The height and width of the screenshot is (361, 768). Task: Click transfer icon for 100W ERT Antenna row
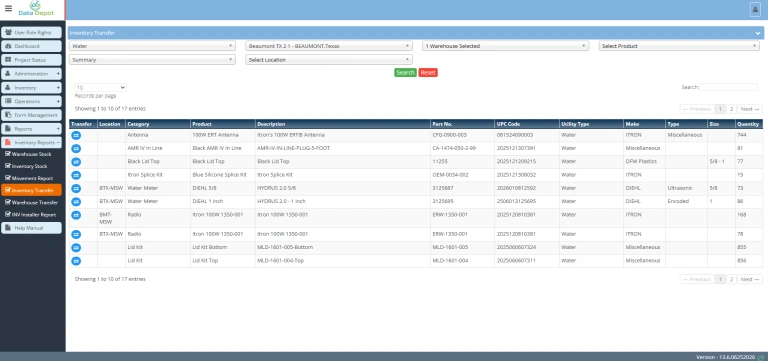[76, 135]
